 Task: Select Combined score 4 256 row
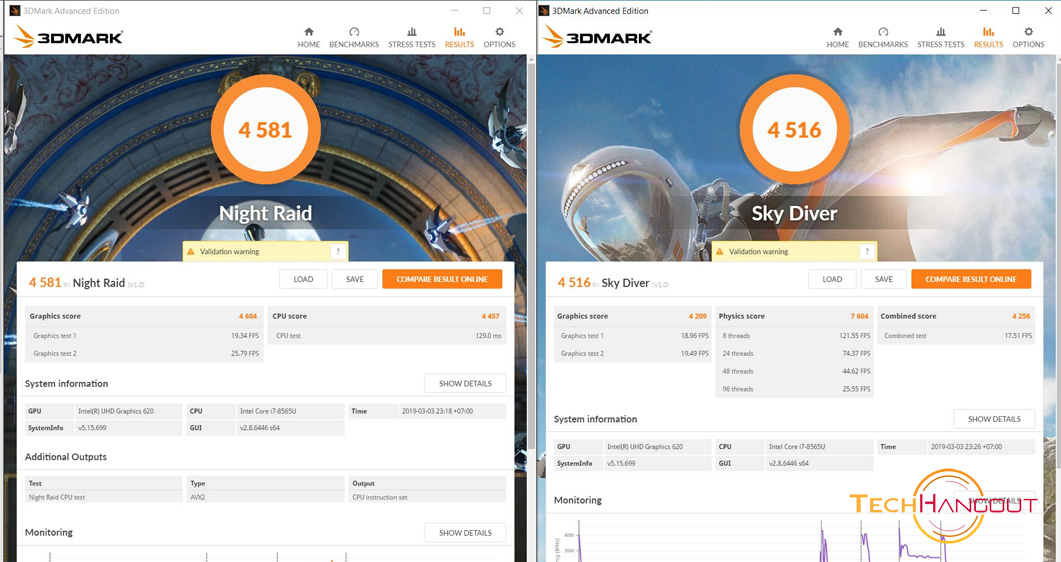point(955,316)
